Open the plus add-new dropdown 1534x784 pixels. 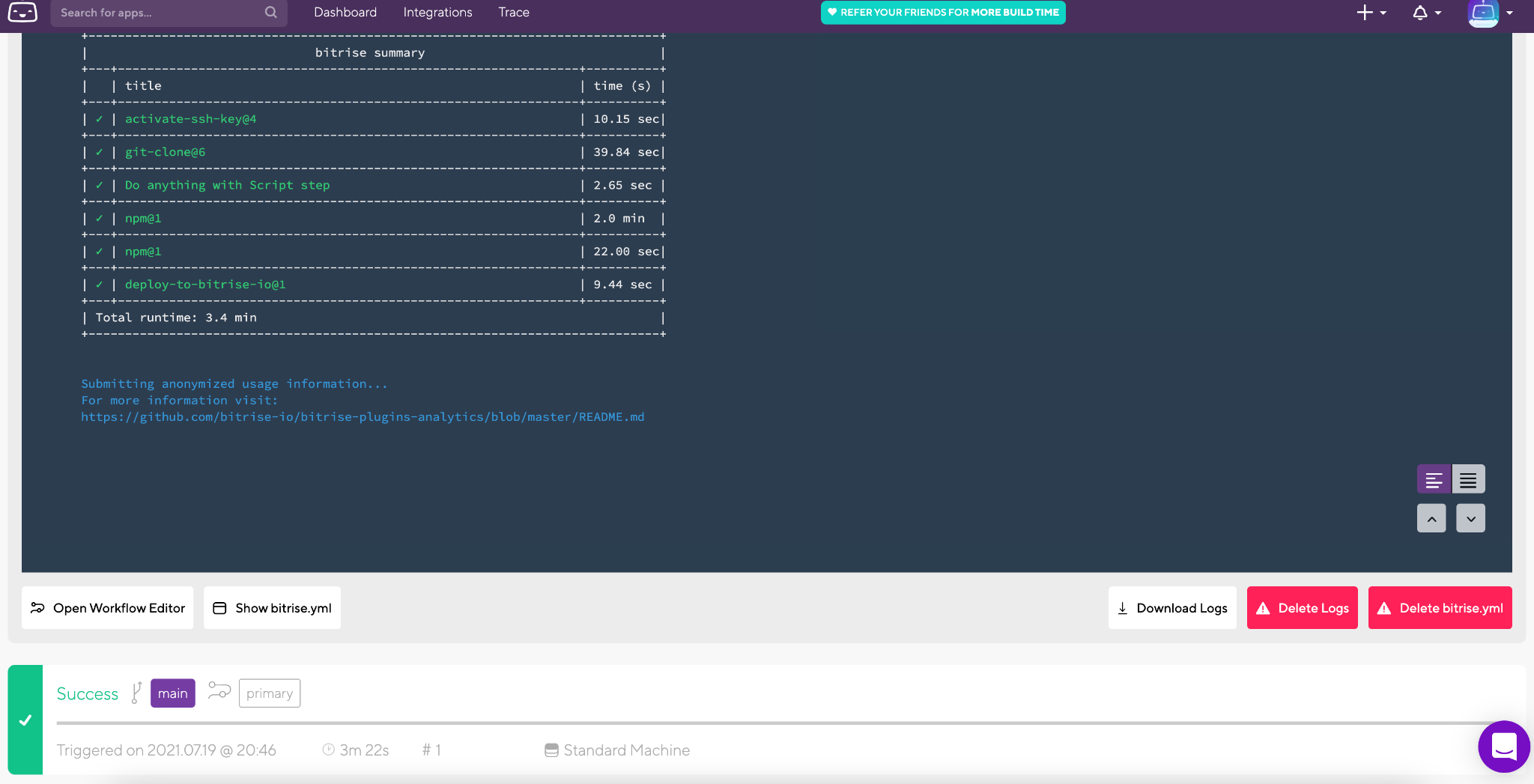pyautogui.click(x=1371, y=13)
